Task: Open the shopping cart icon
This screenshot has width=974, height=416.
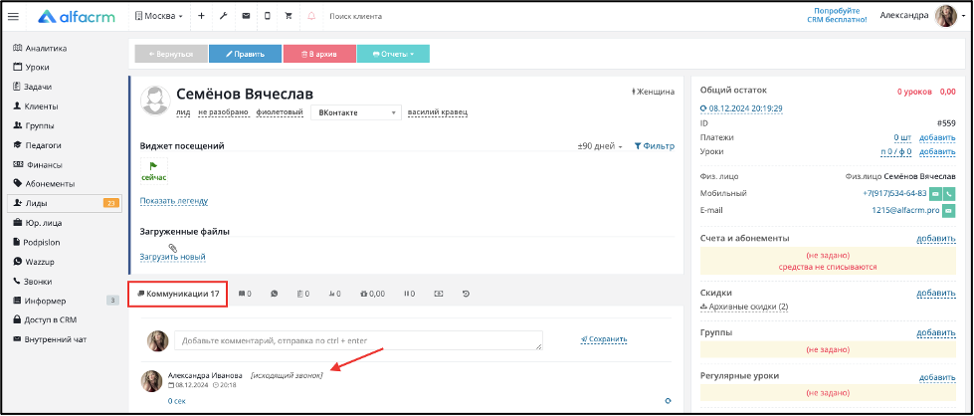Action: click(289, 17)
